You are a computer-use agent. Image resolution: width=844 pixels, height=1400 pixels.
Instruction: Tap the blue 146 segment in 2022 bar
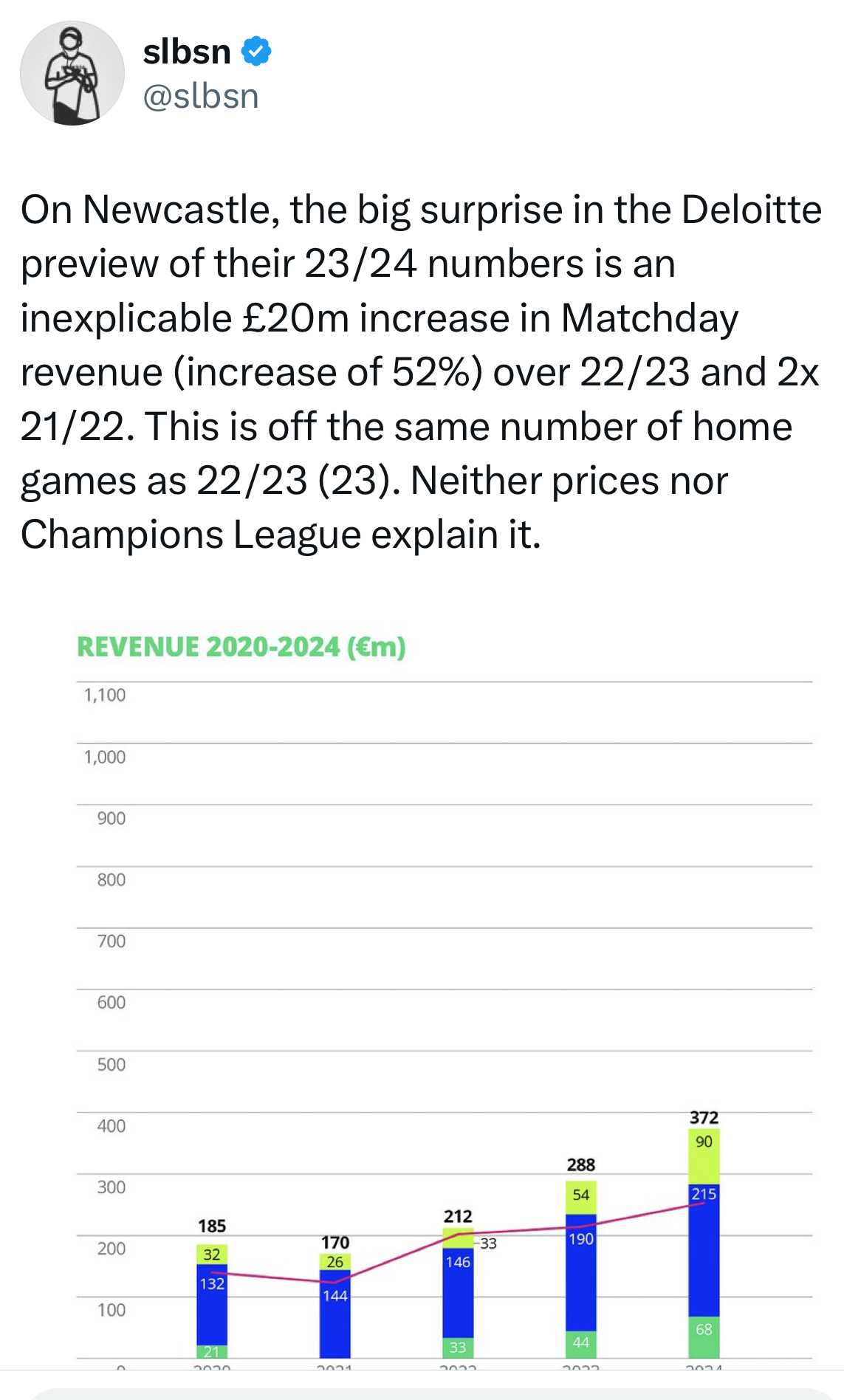(x=458, y=1293)
